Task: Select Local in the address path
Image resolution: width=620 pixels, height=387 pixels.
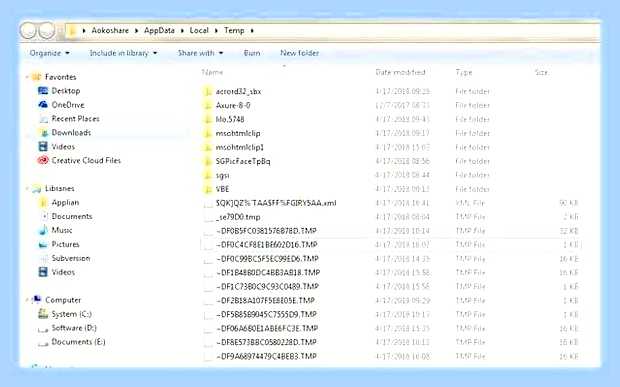Action: coord(199,30)
